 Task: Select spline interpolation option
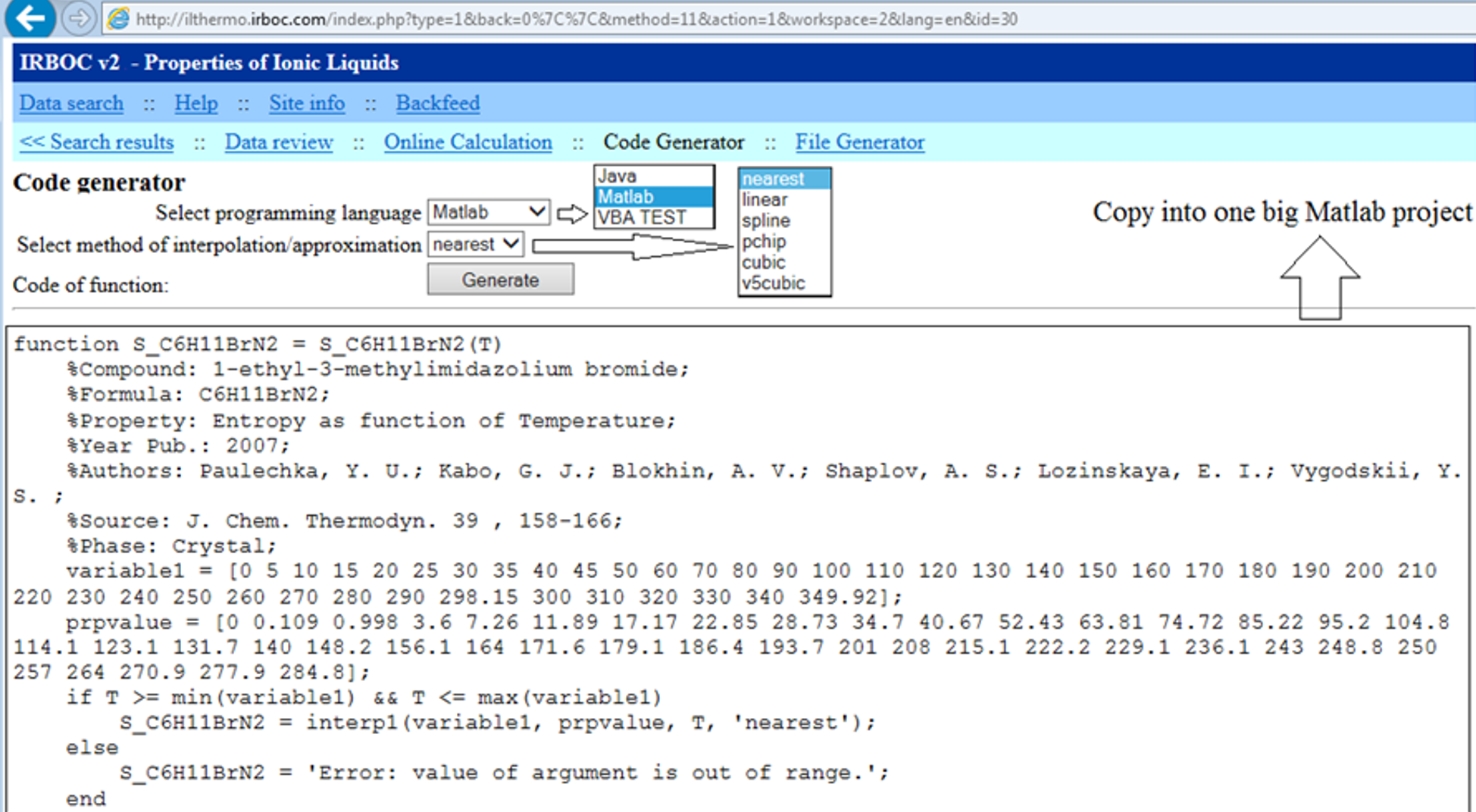(x=784, y=220)
